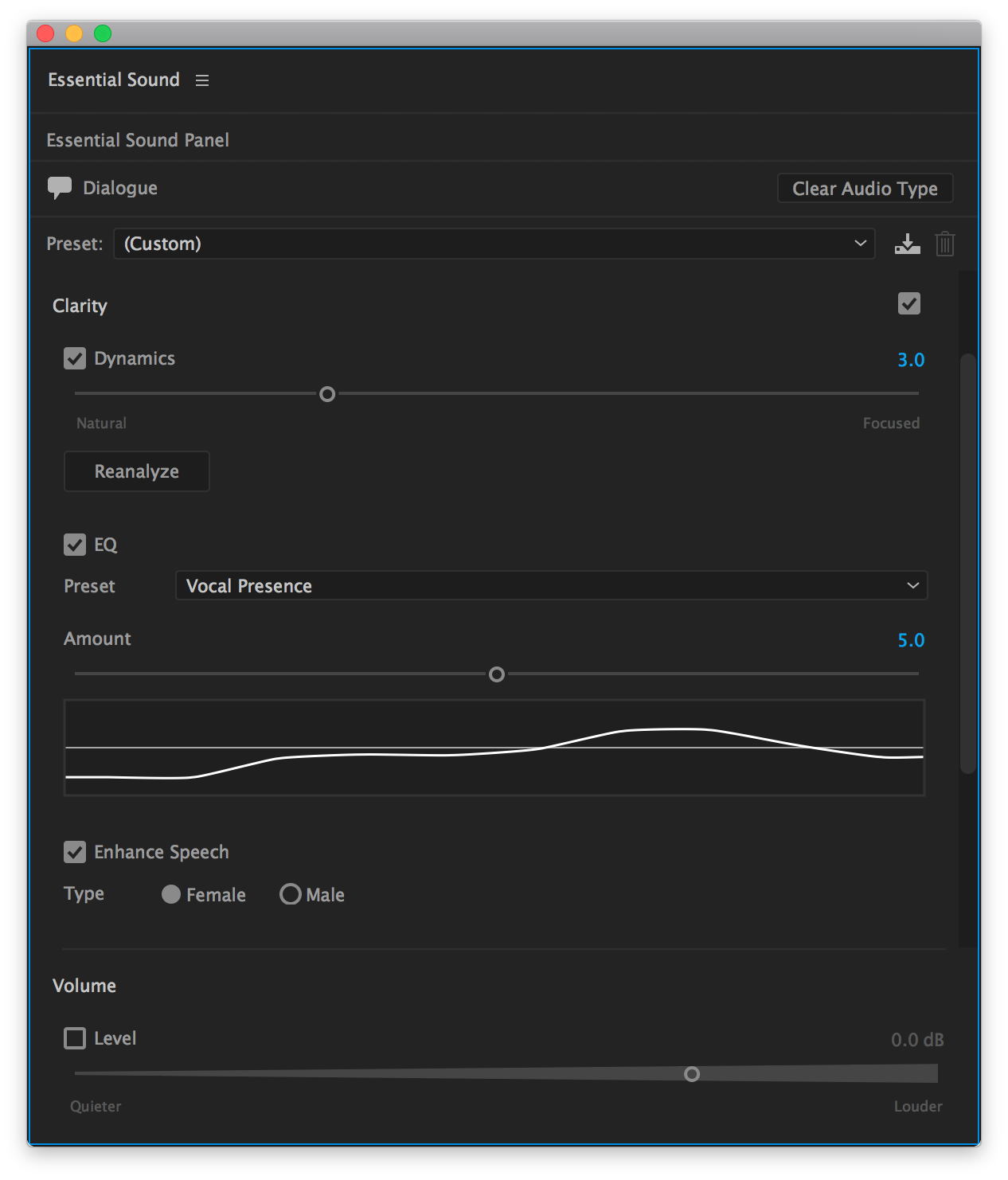Click the delete preset trash icon

tap(944, 244)
